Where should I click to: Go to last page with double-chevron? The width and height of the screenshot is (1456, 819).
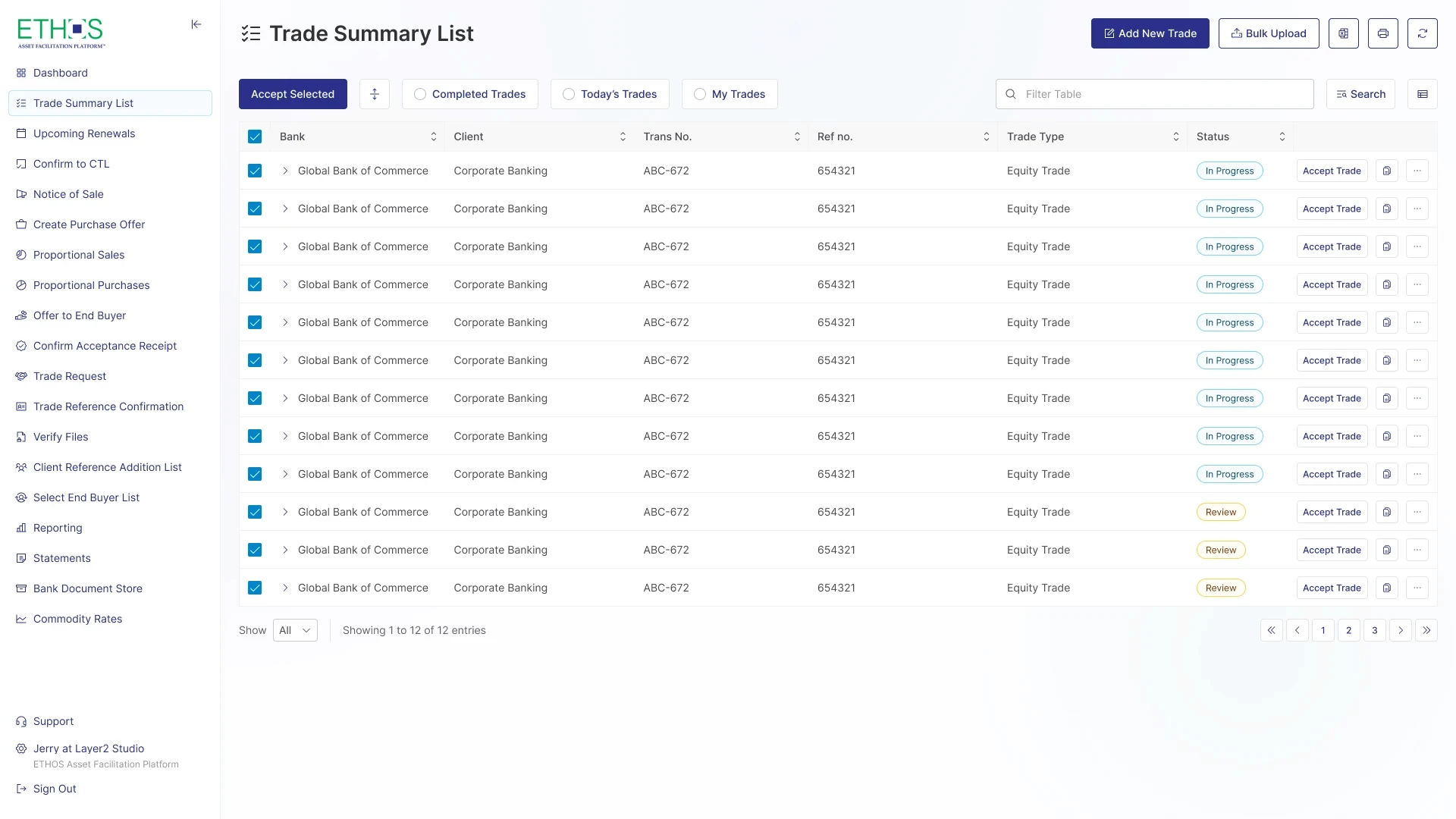(x=1426, y=630)
